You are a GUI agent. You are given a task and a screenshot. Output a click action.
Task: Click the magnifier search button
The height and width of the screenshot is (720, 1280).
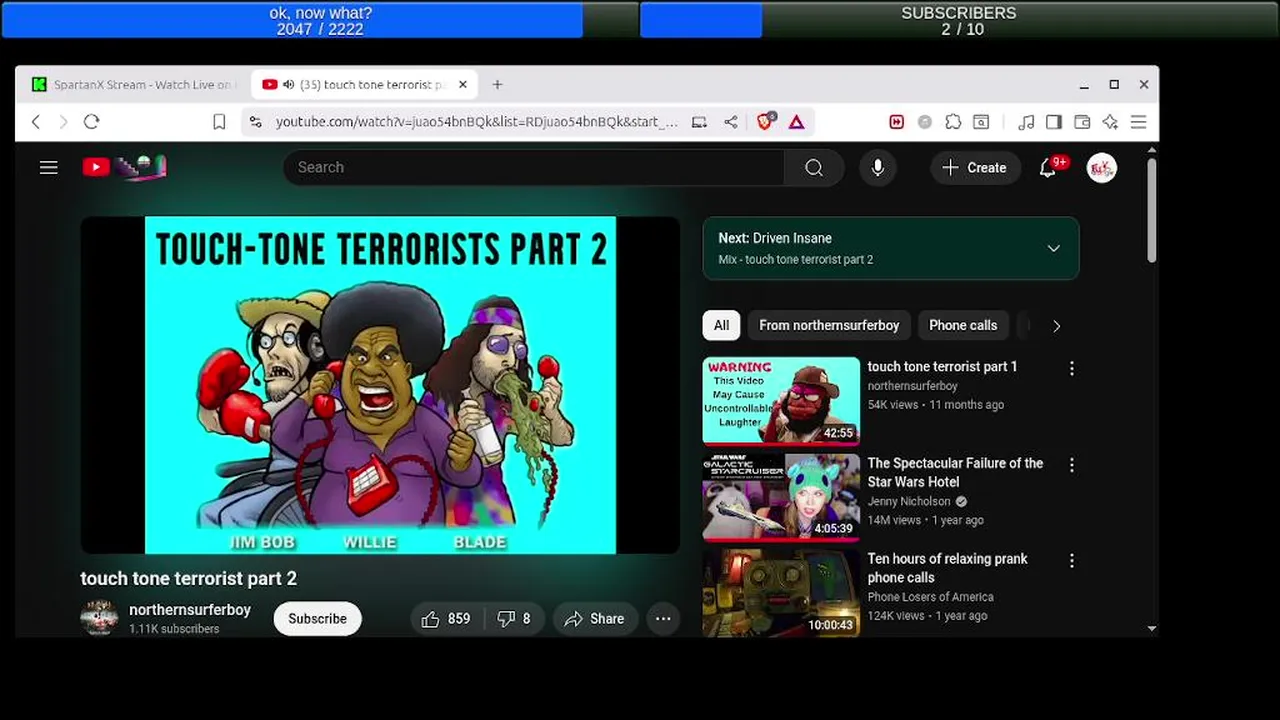(814, 168)
